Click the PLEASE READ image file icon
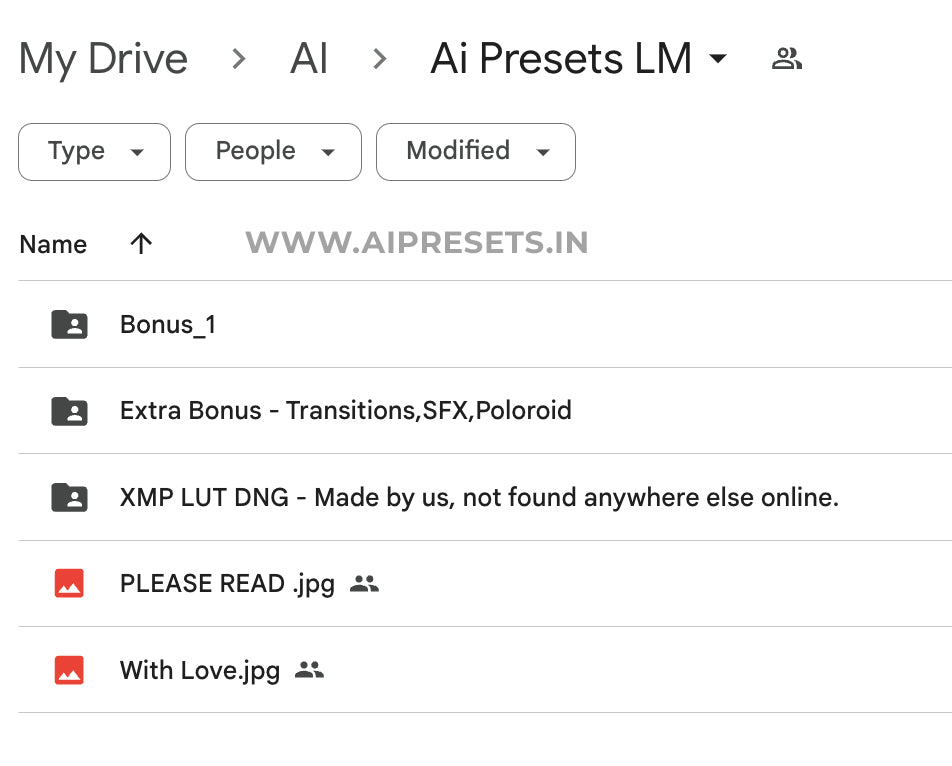The height and width of the screenshot is (766, 952). 69,583
